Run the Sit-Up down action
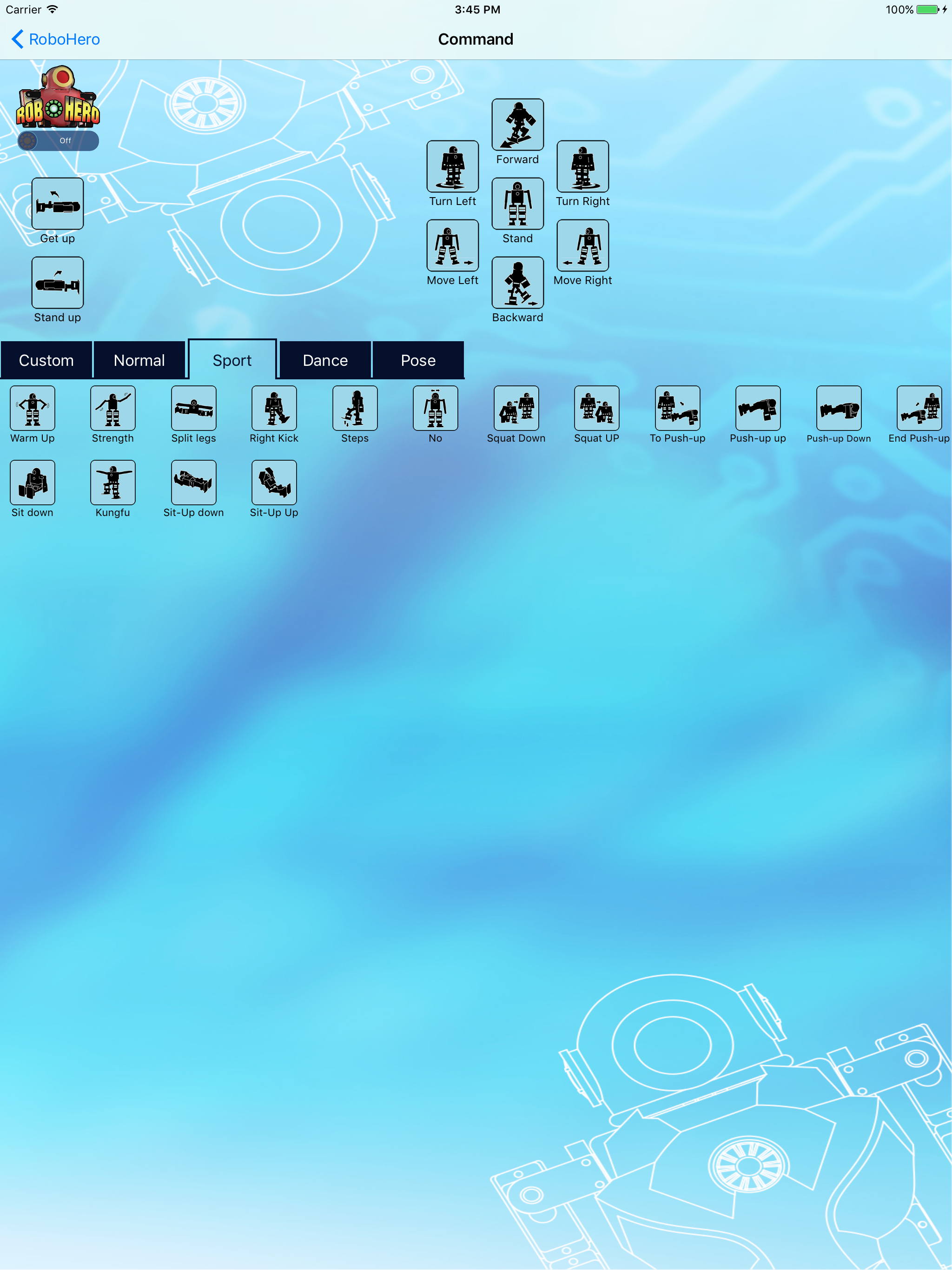The width and height of the screenshot is (952, 1270). (193, 482)
